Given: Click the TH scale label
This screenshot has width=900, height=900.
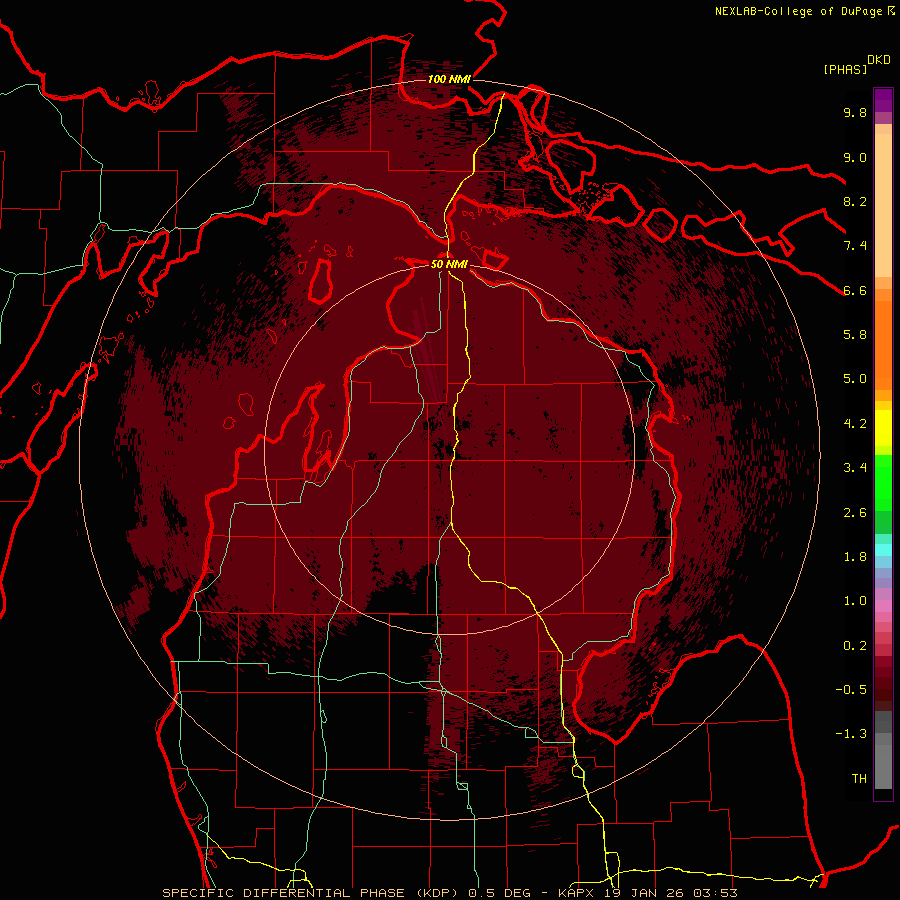Looking at the screenshot, I should (x=859, y=779).
